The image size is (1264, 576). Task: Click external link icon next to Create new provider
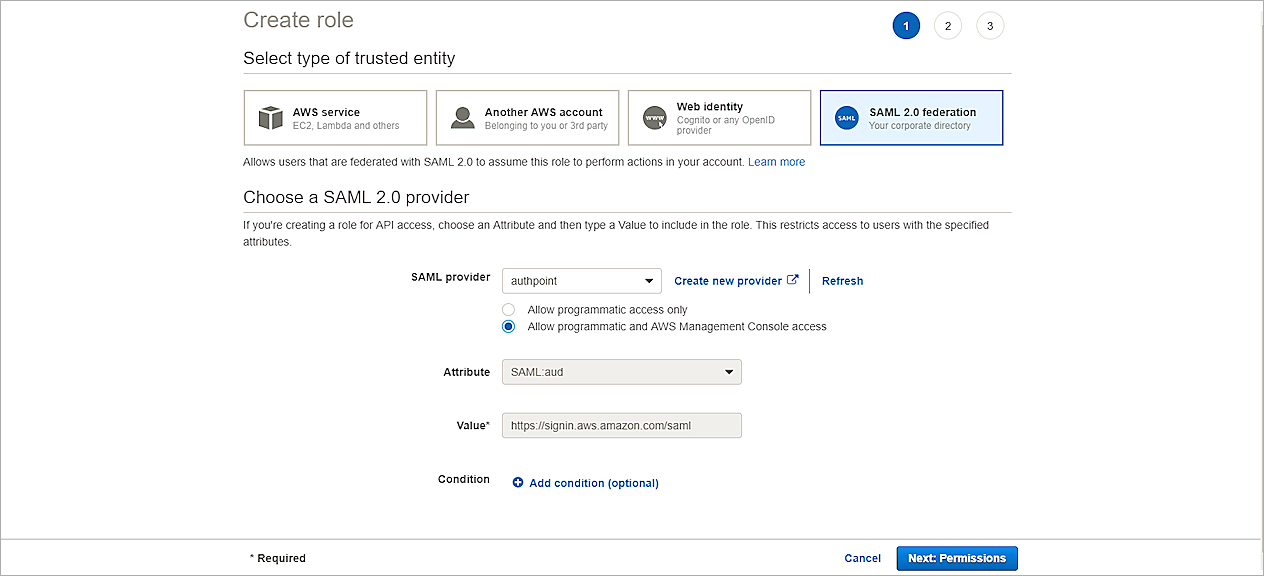793,280
